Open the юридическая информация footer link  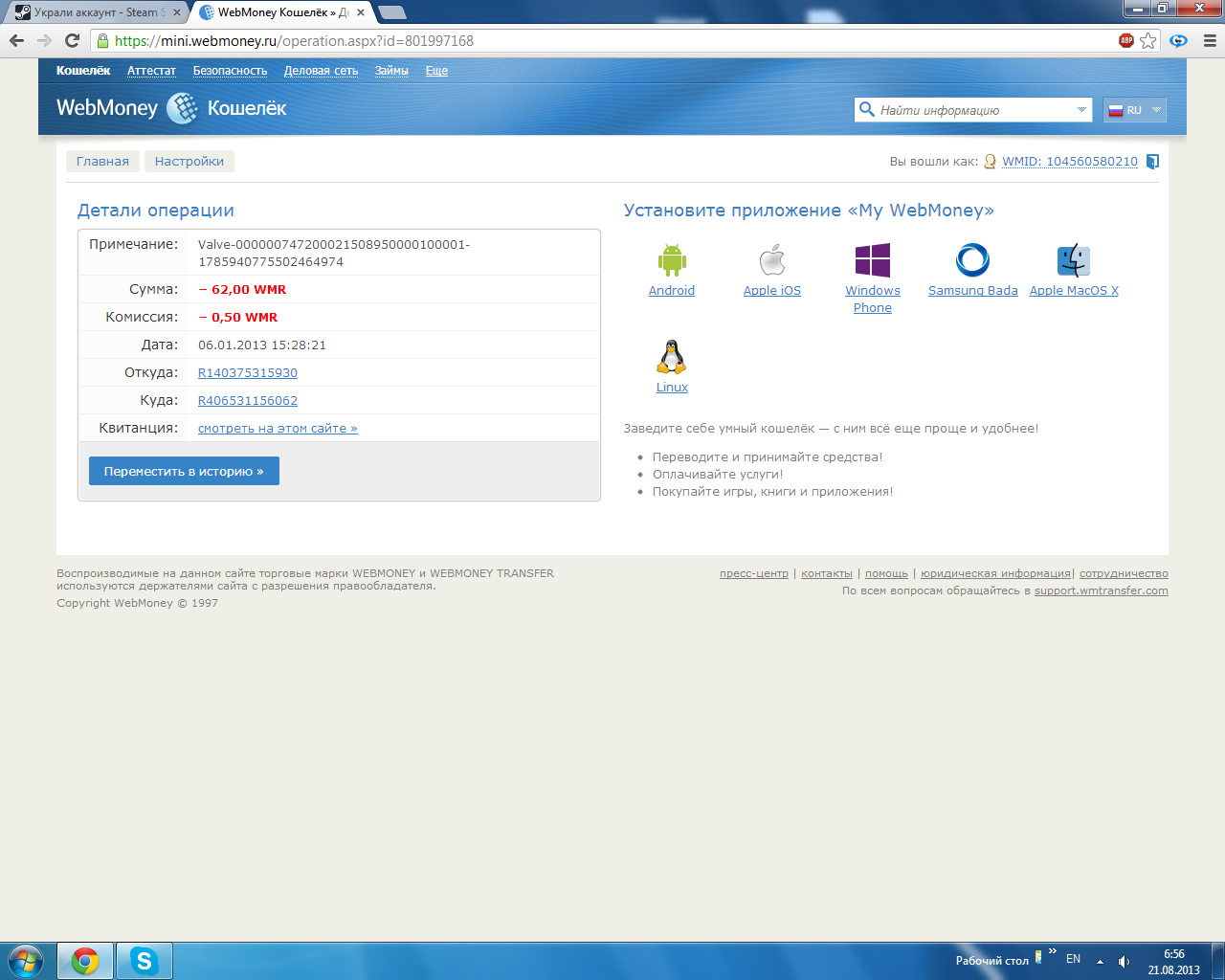(x=995, y=573)
